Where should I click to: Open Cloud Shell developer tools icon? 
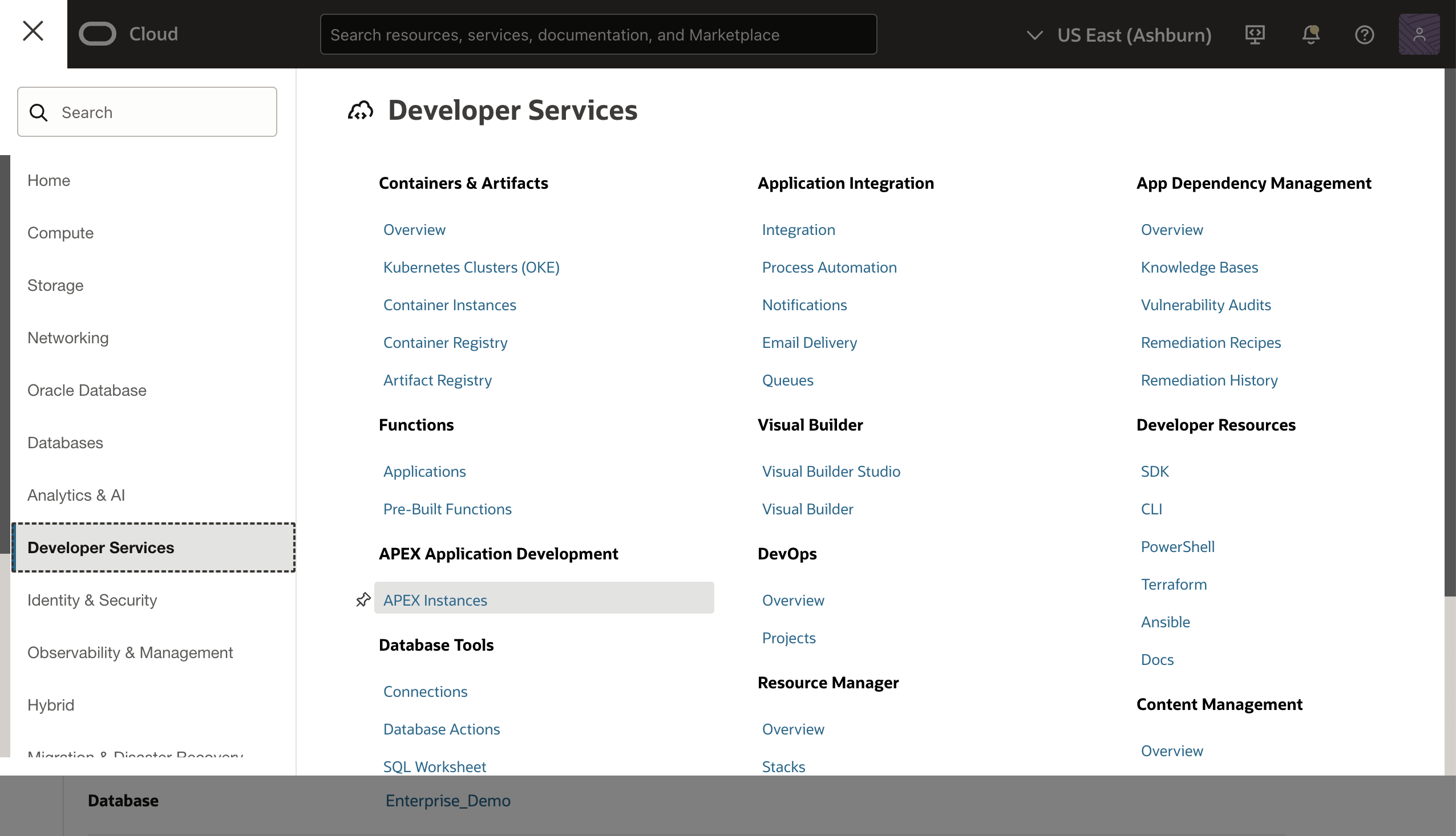pos(1255,34)
